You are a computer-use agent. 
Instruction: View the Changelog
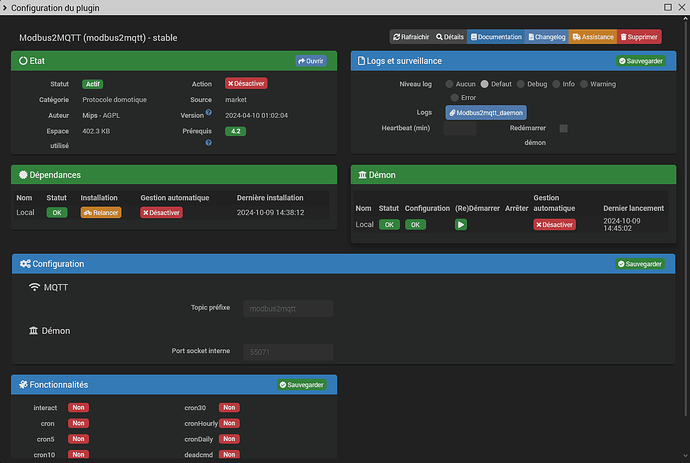click(x=547, y=37)
